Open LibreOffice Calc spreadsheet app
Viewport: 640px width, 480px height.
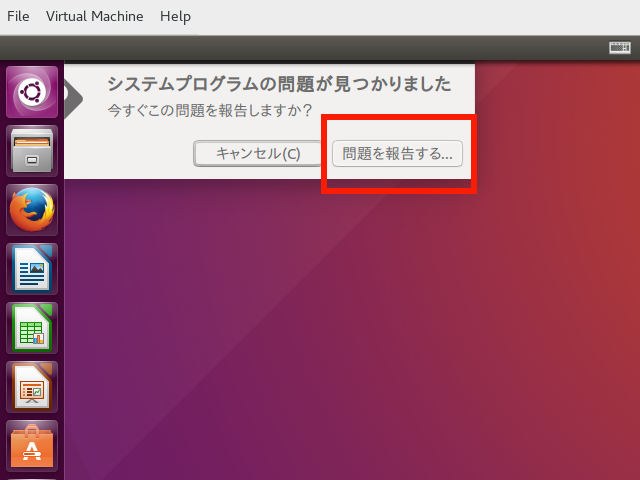tap(32, 328)
